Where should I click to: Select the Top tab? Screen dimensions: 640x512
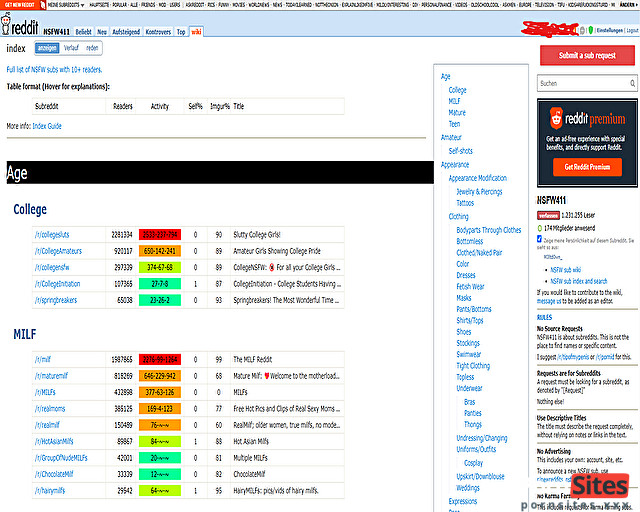tap(181, 32)
